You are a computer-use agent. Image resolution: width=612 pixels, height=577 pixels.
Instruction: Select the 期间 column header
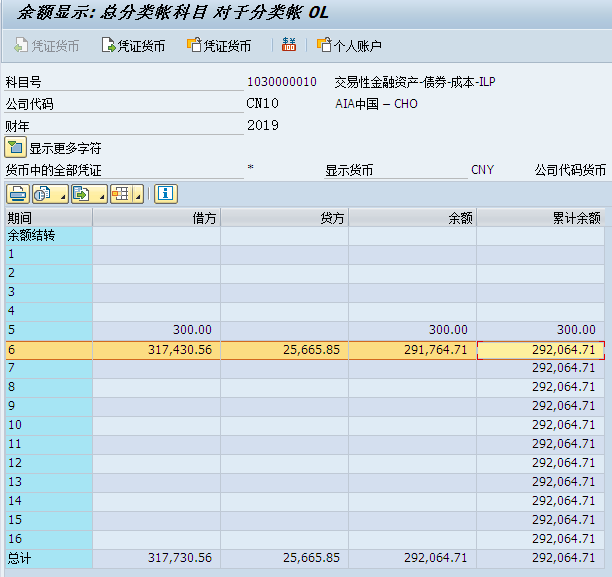click(49, 217)
